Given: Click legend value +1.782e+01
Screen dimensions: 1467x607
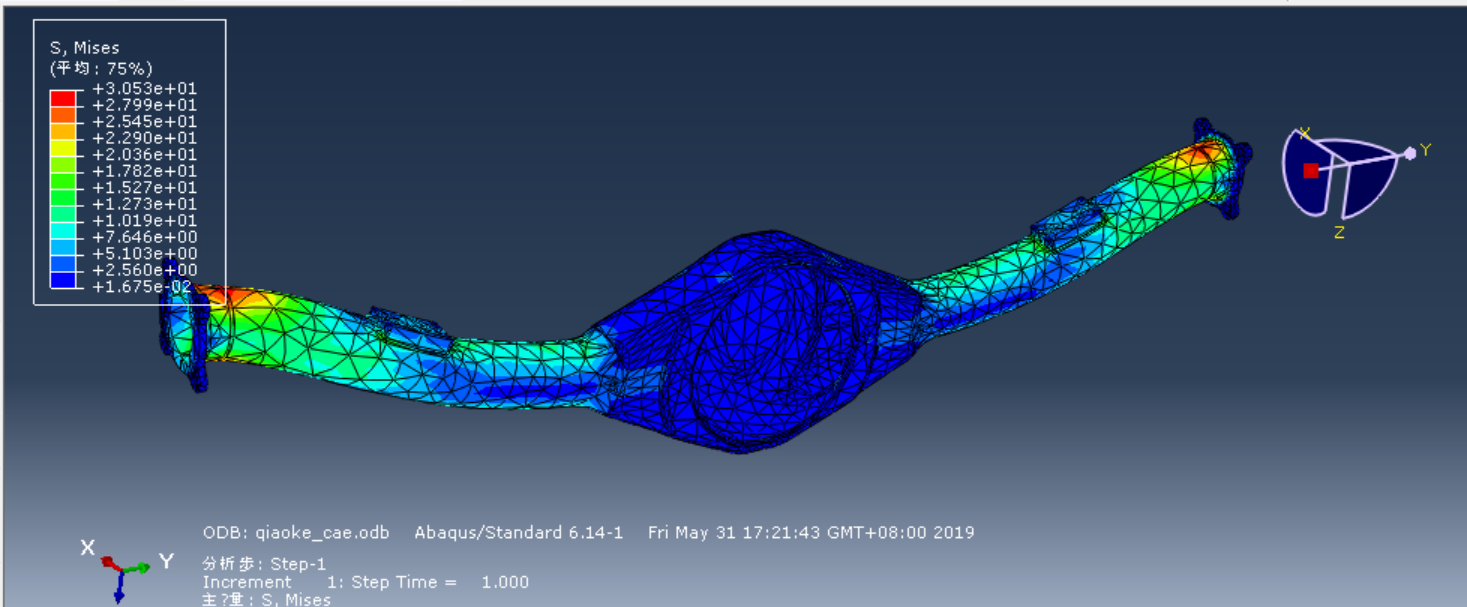Looking at the screenshot, I should point(144,171).
